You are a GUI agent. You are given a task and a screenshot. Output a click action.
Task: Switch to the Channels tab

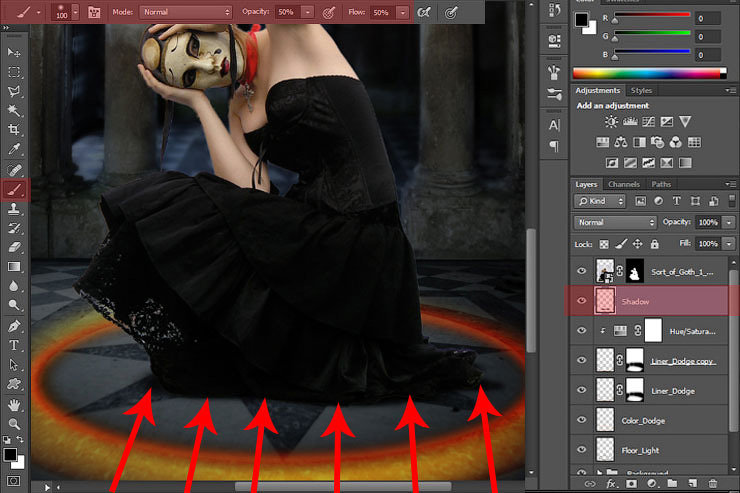point(624,185)
